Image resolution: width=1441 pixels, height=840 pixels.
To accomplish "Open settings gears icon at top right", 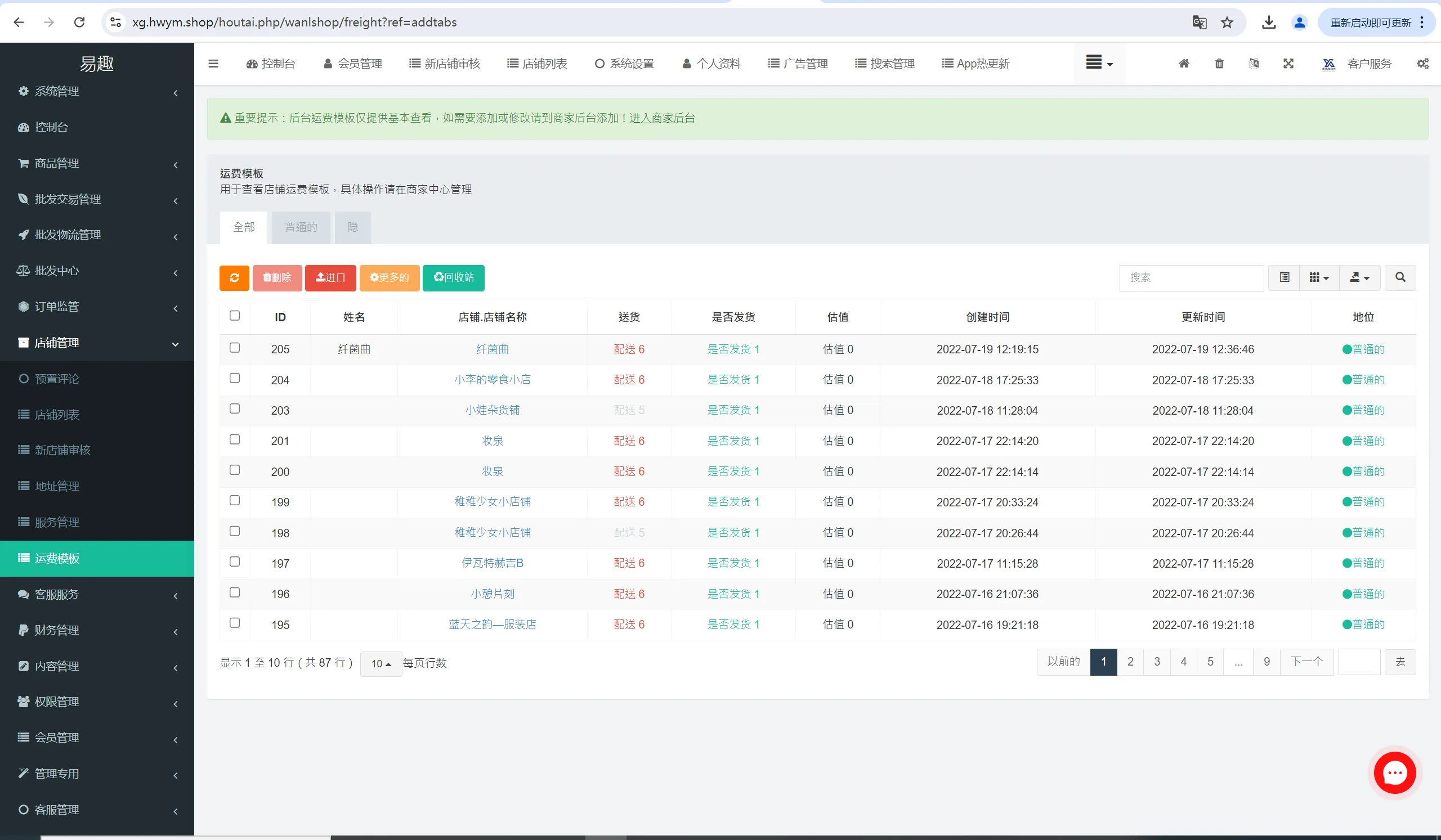I will coord(1422,64).
